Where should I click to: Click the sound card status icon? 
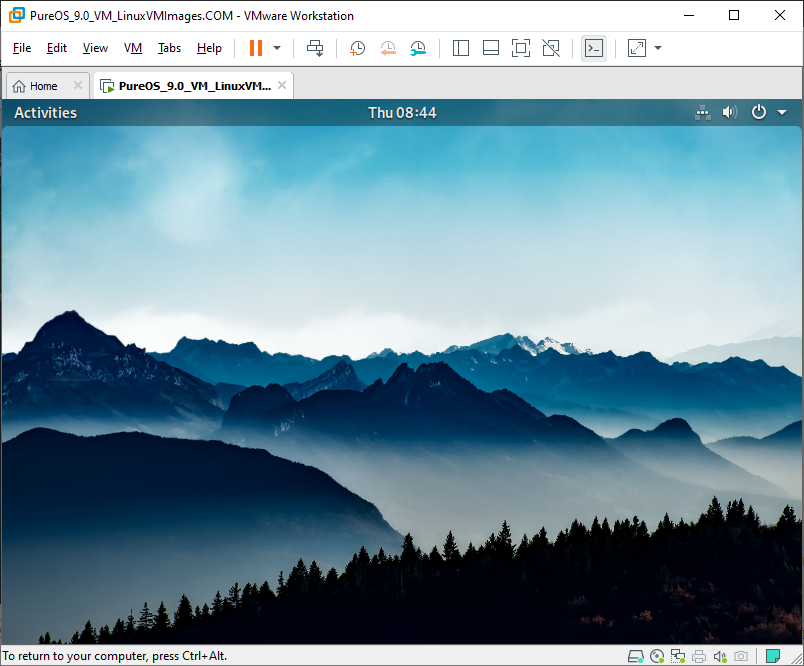tap(720, 656)
